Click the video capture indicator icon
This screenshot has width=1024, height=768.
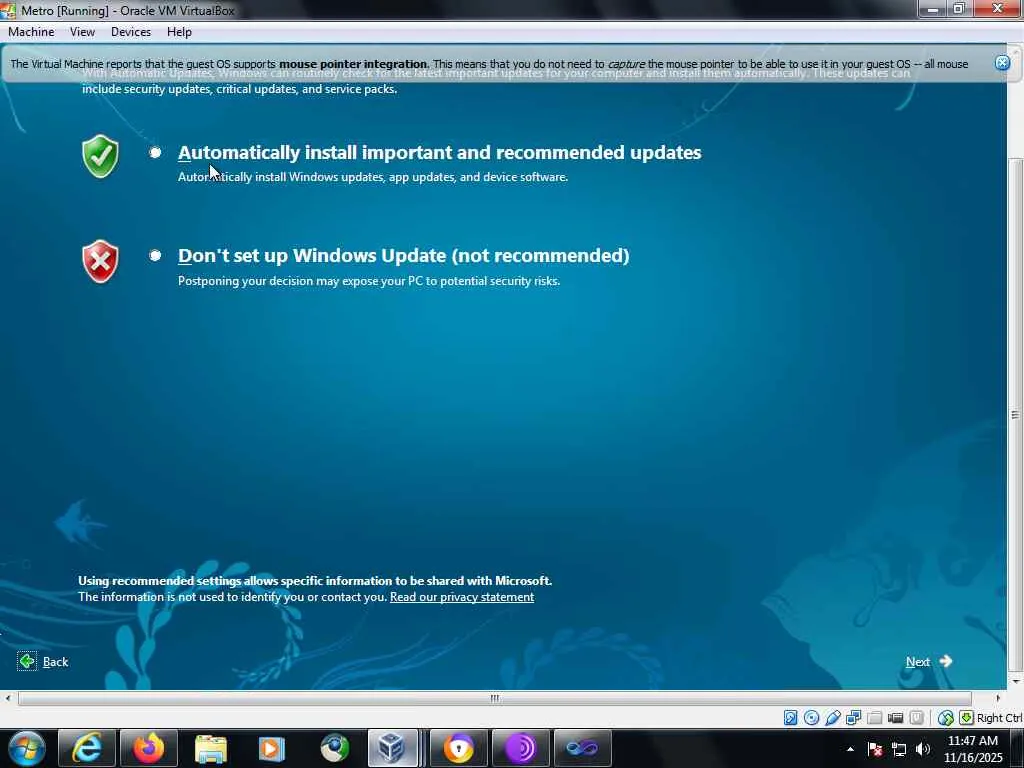895,718
